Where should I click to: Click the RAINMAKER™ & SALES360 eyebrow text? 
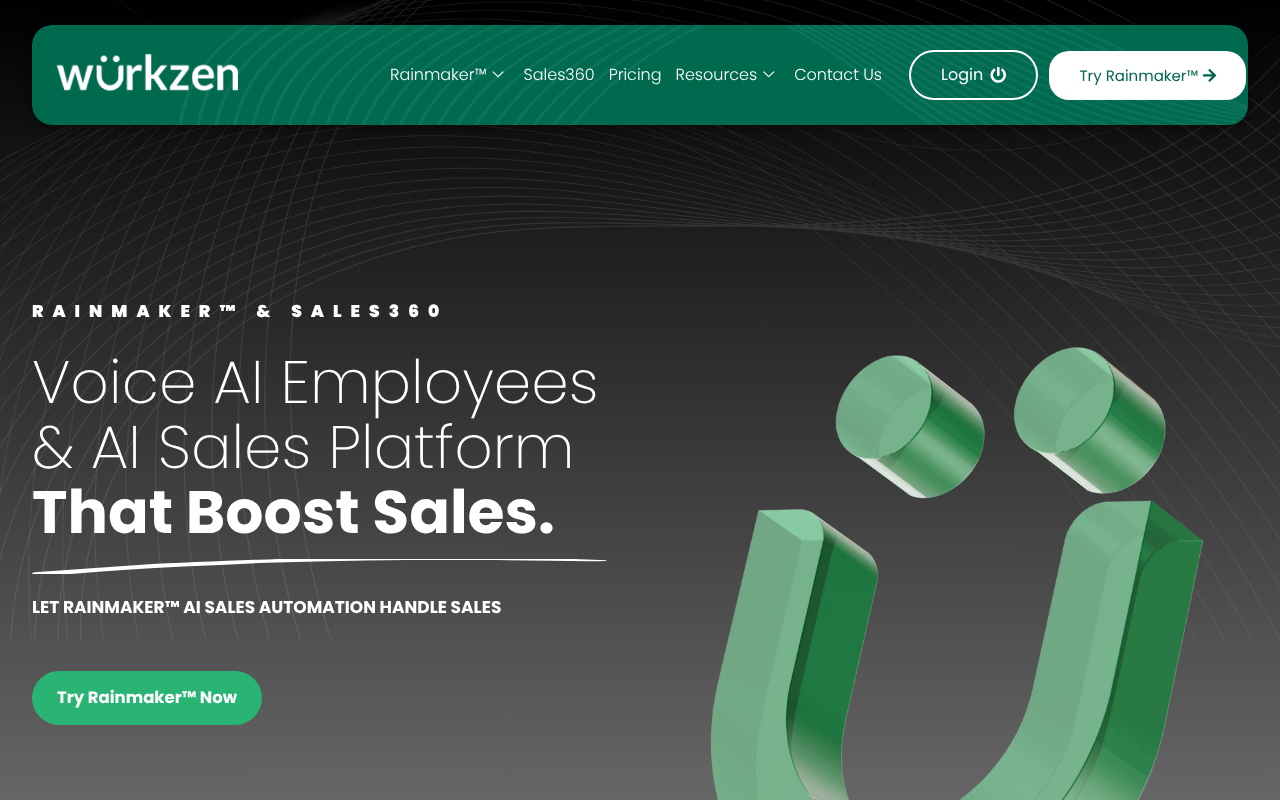(237, 311)
